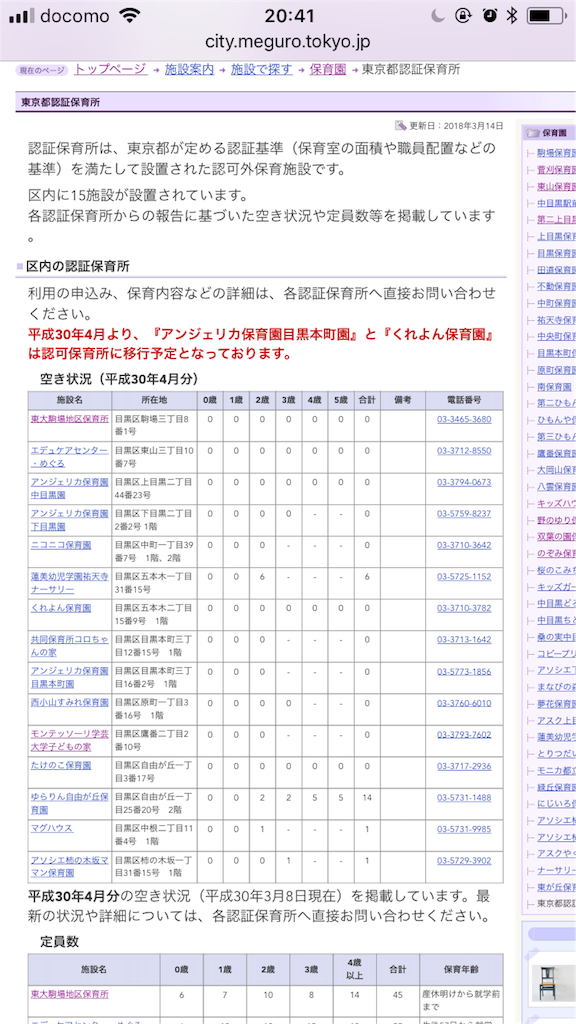Open 東大駒場地区保育所 in the 空き状況 table
Screen dimensions: 576x1024
[69, 419]
